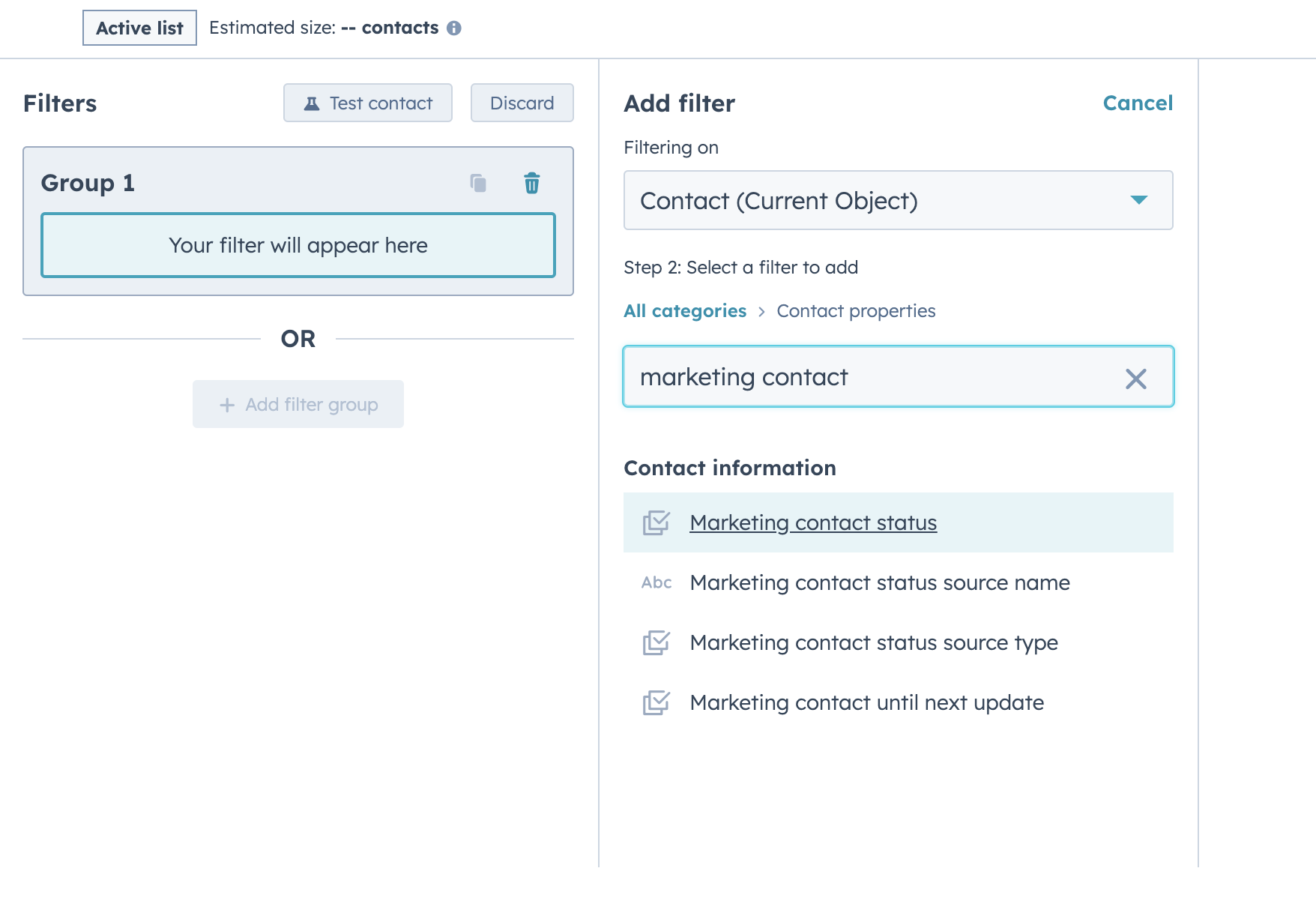1316x916 pixels.
Task: Duplicate Group 1 using the copy icon
Action: click(477, 183)
